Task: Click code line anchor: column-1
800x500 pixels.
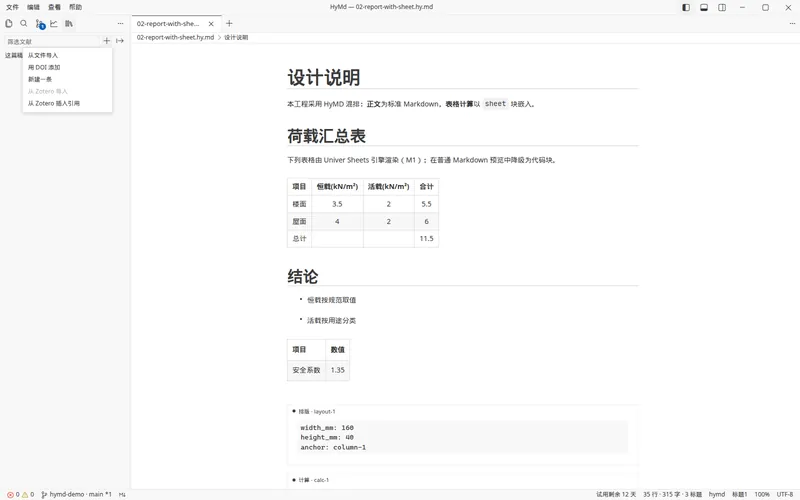Action: point(333,447)
